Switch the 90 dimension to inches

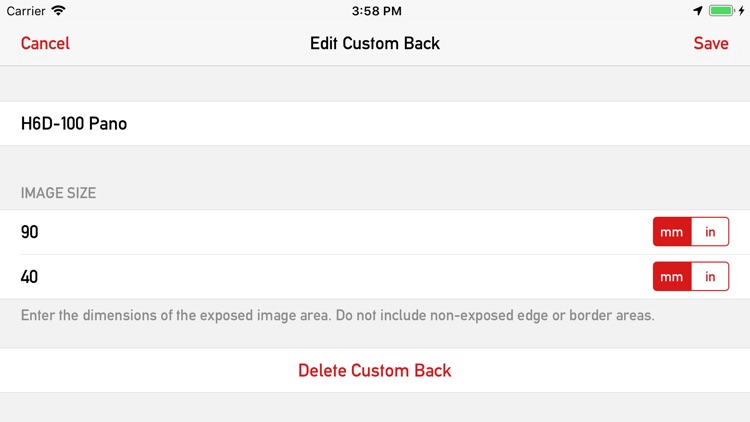(x=710, y=232)
